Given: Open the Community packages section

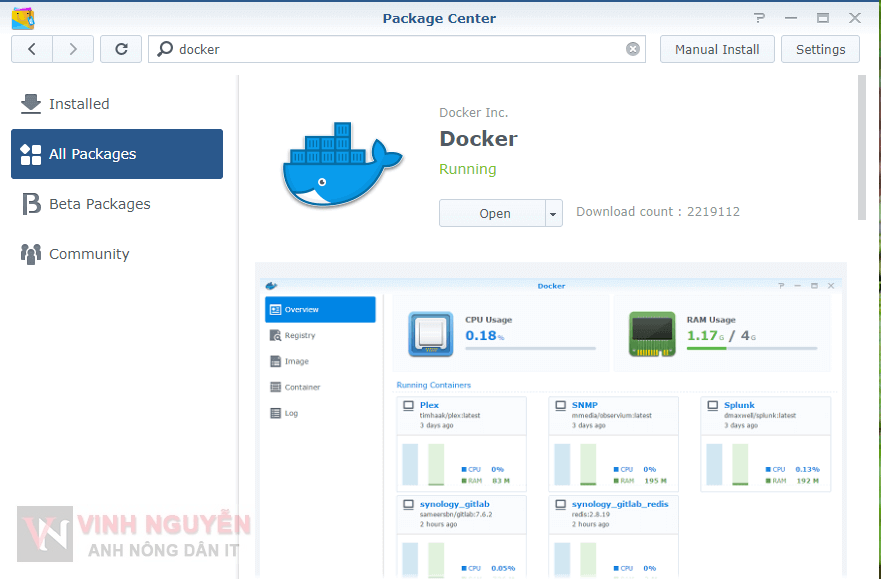Looking at the screenshot, I should pyautogui.click(x=117, y=254).
